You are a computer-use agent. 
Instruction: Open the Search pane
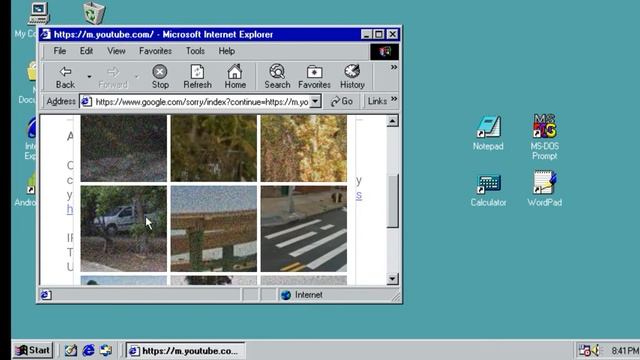(x=277, y=77)
